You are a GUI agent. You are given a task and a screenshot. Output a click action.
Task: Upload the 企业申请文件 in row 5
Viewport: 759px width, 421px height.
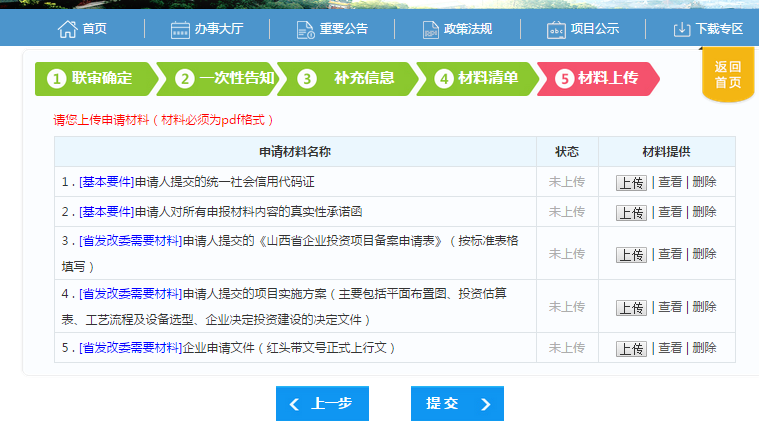(631, 349)
